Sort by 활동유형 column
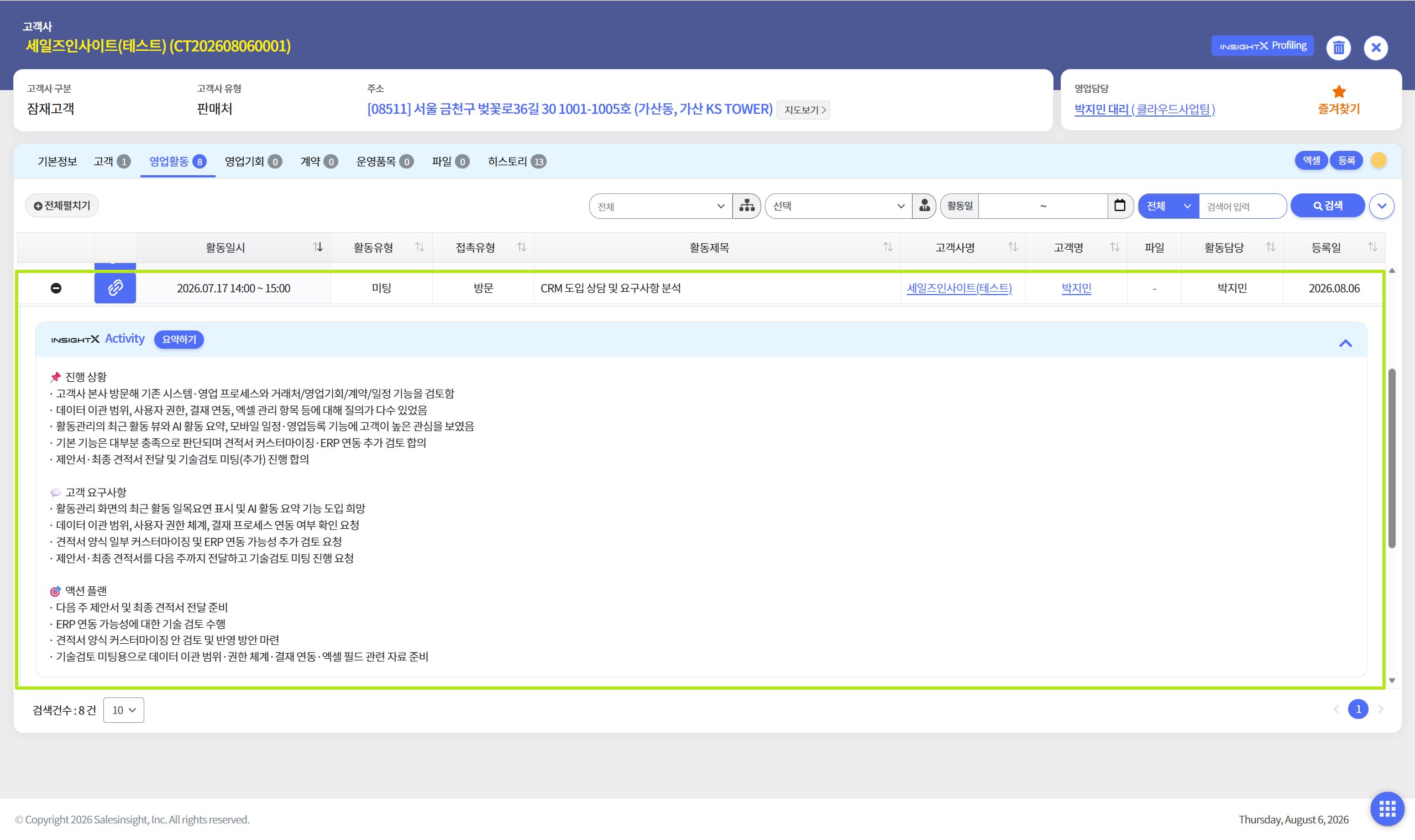The height and width of the screenshot is (840, 1415). 420,248
